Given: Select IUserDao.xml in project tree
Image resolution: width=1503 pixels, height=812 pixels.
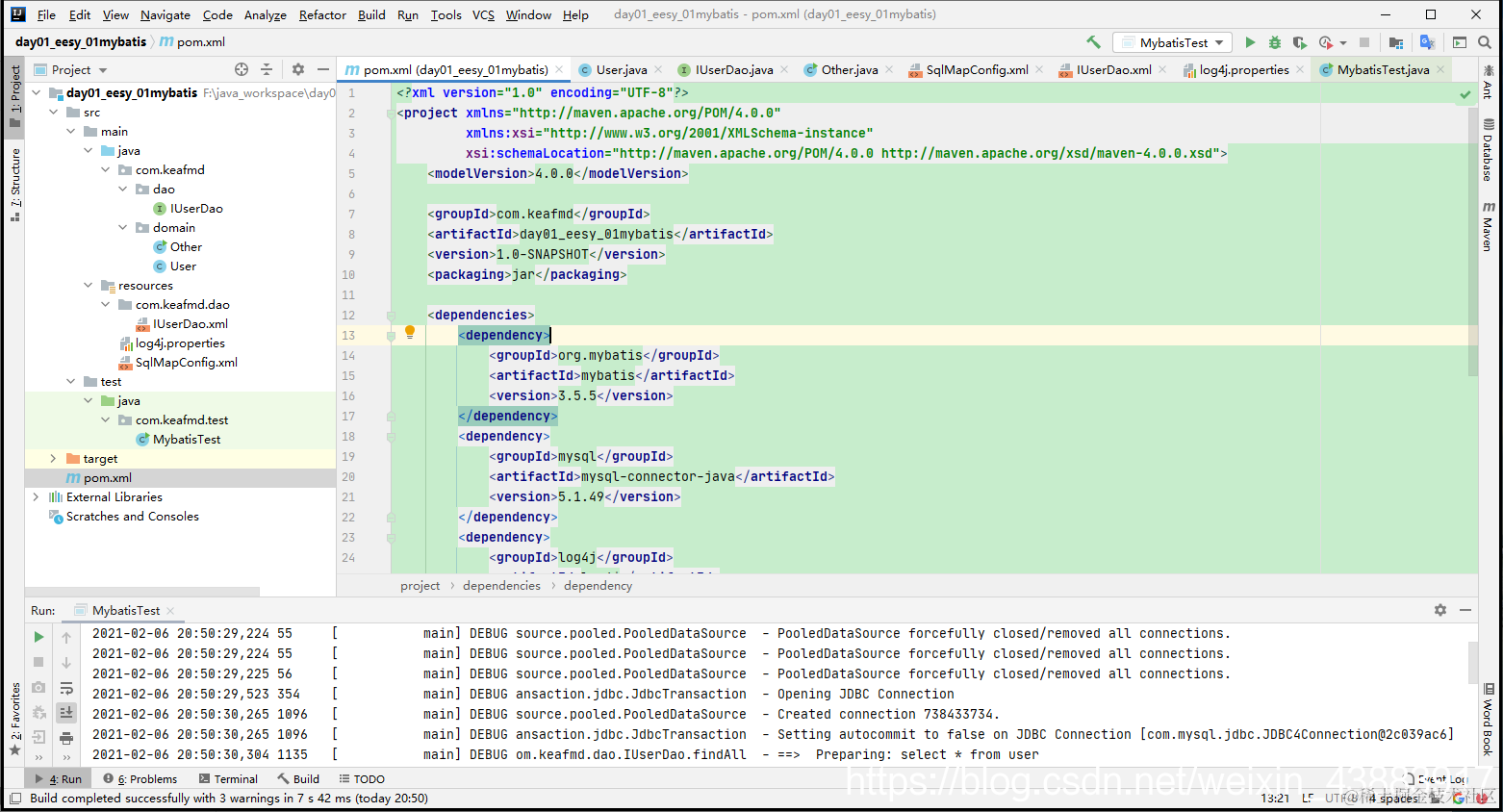Looking at the screenshot, I should click(191, 324).
